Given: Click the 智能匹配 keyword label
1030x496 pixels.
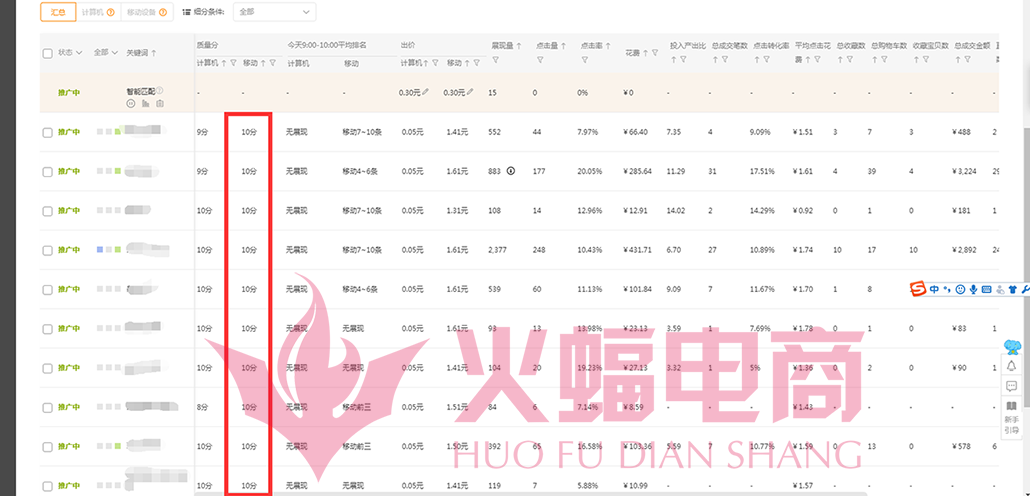Looking at the screenshot, I should tap(141, 91).
